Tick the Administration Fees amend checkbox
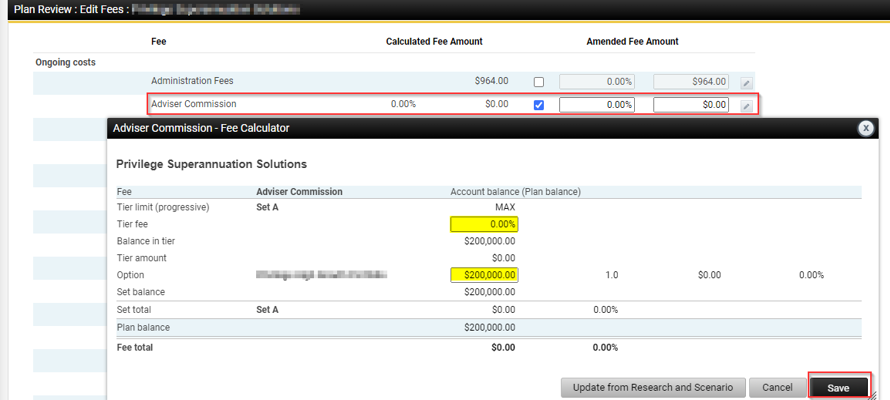Image resolution: width=890 pixels, height=400 pixels. tap(540, 82)
